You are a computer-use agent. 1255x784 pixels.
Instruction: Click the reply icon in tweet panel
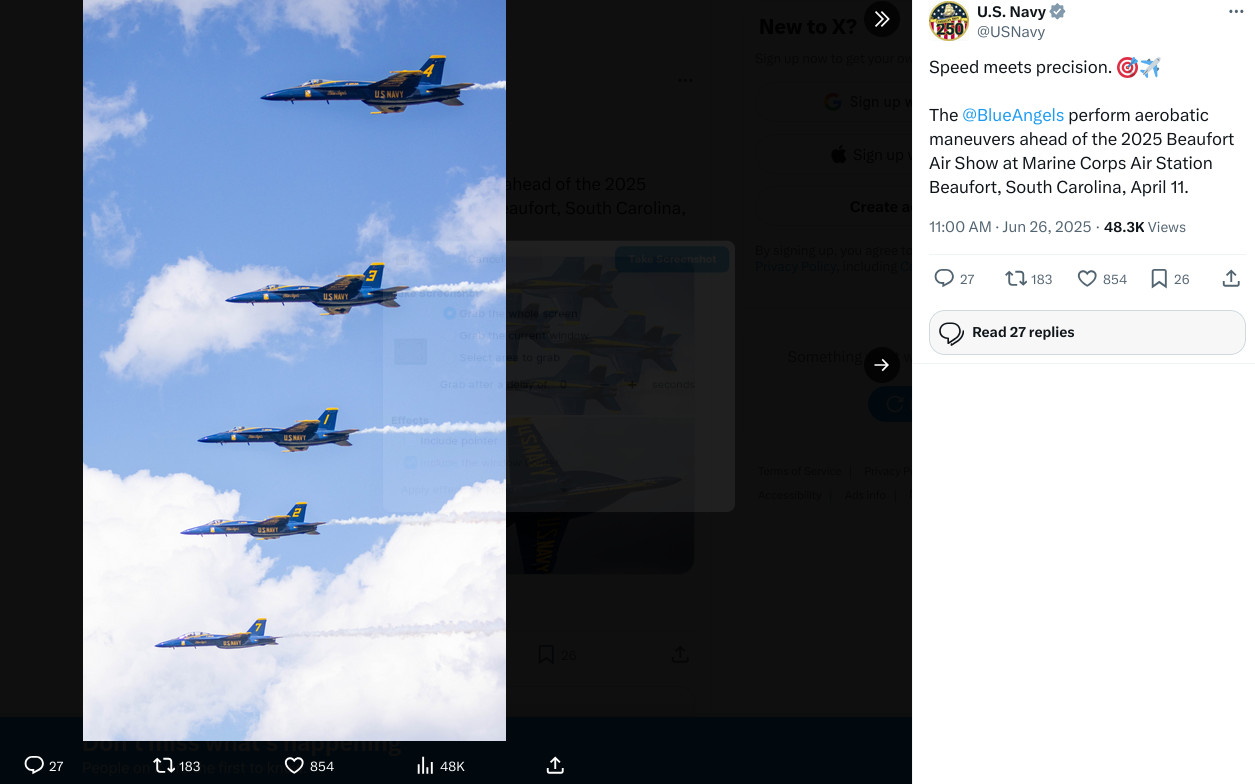pyautogui.click(x=944, y=279)
